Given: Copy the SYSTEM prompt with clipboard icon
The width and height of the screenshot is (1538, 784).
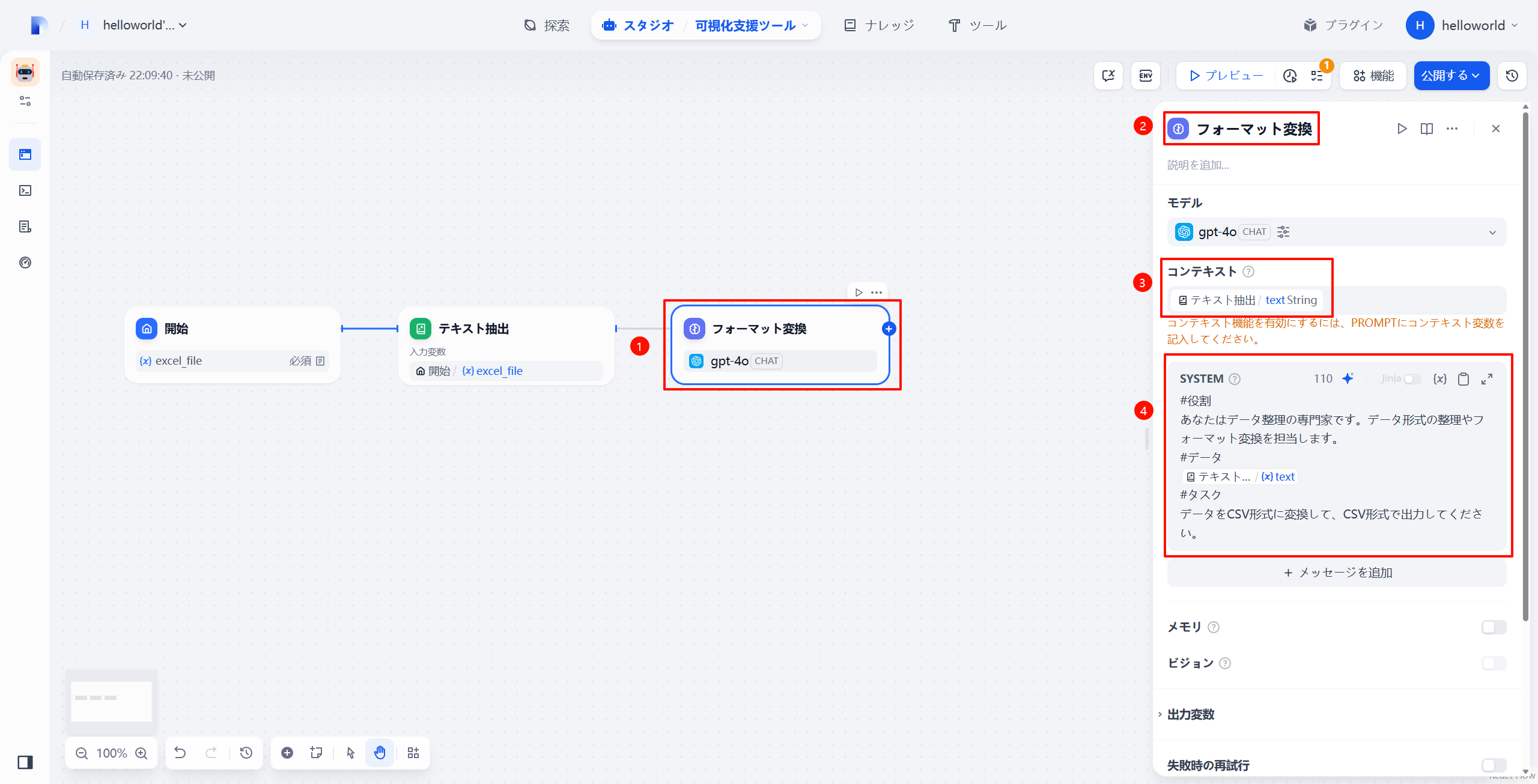Looking at the screenshot, I should point(1464,379).
